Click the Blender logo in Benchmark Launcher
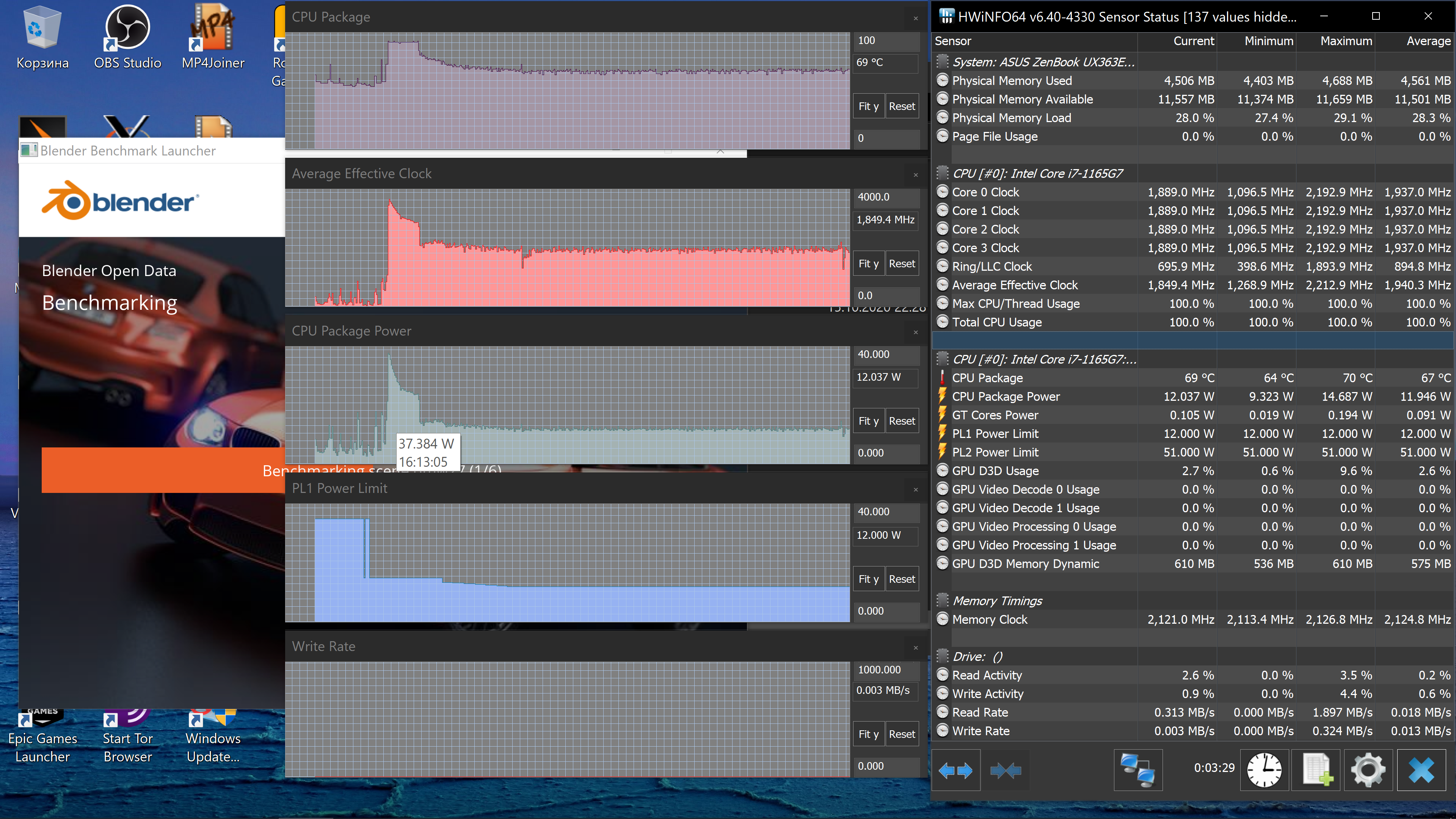The height and width of the screenshot is (819, 1456). [x=121, y=200]
